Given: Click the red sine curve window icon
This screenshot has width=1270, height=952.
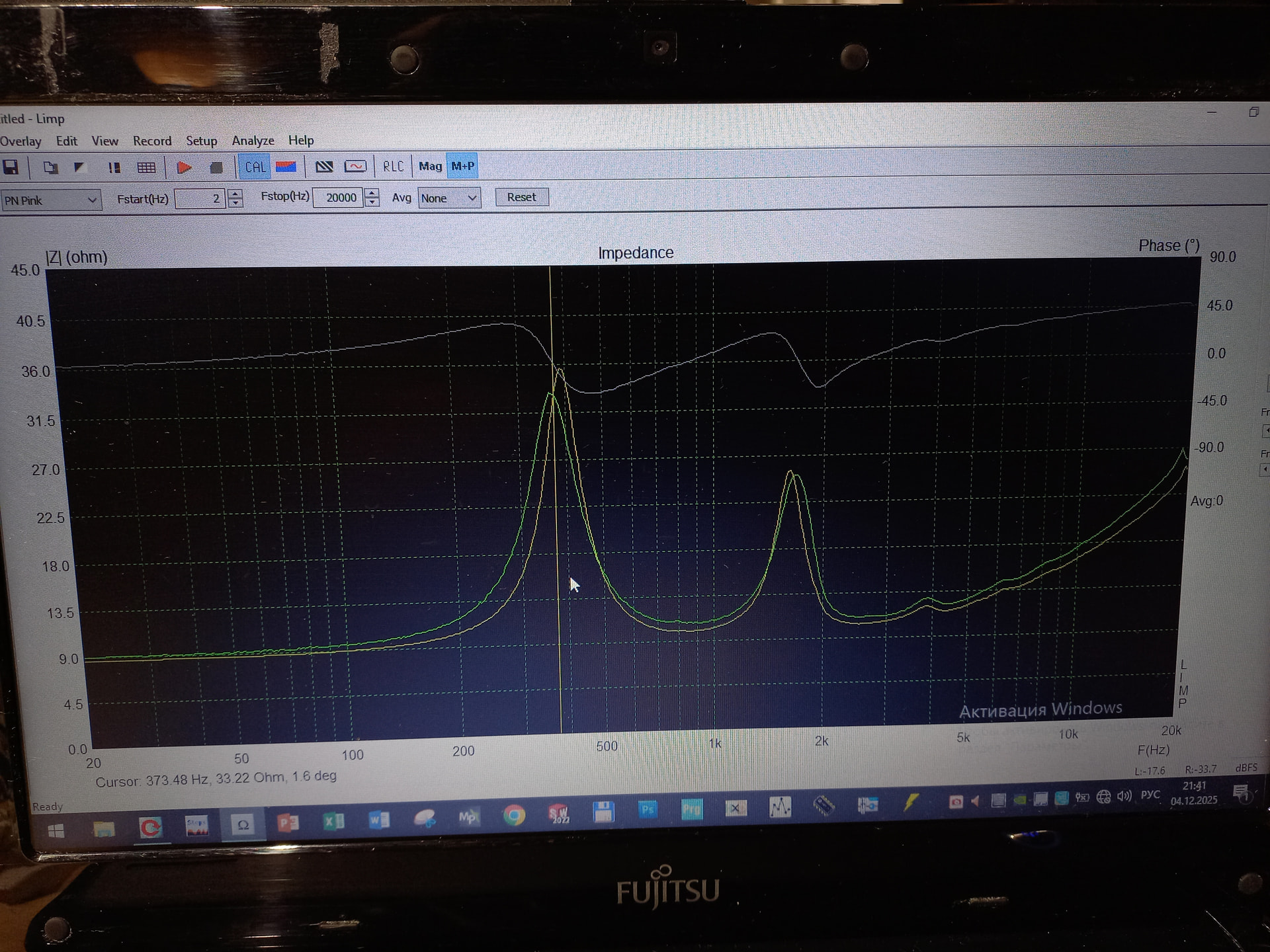Looking at the screenshot, I should (x=355, y=167).
